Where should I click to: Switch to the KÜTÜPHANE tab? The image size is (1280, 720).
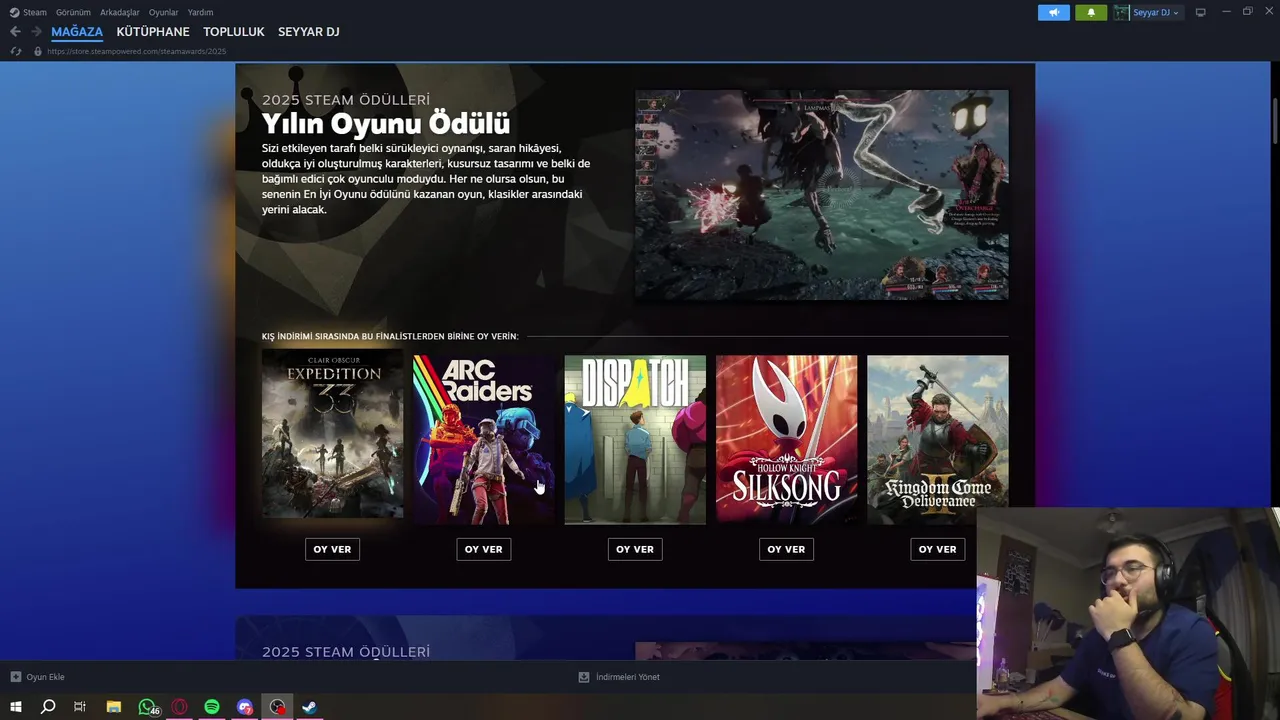point(153,32)
